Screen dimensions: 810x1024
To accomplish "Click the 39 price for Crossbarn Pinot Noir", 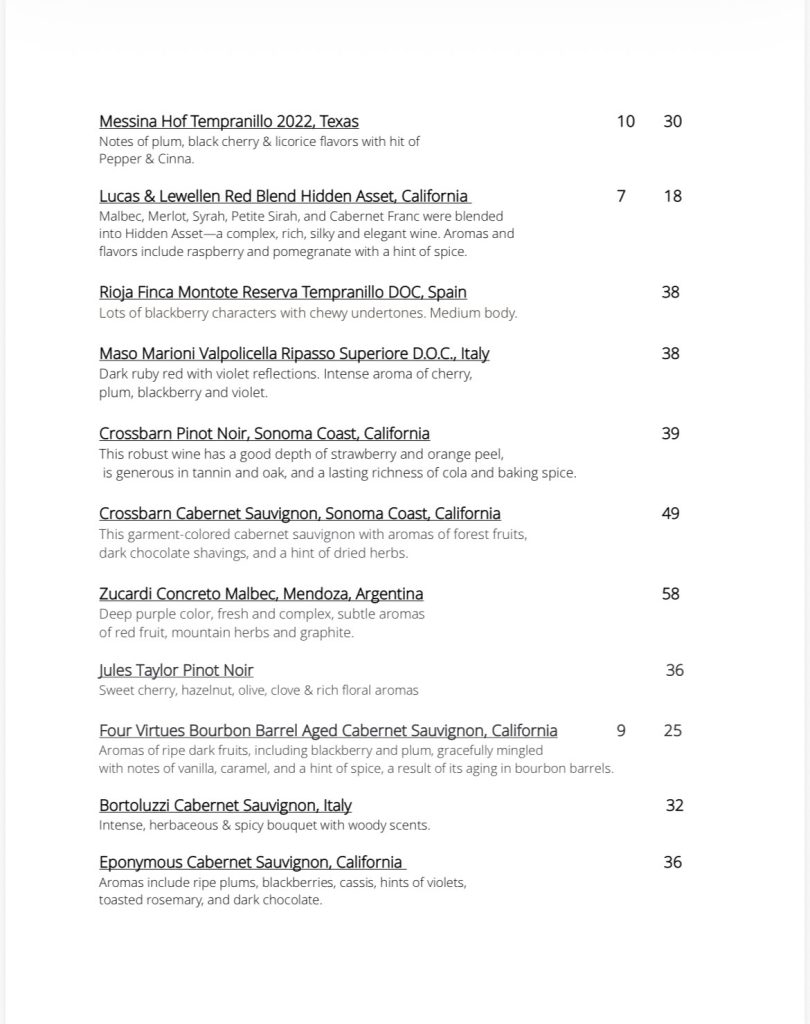I will pos(670,434).
